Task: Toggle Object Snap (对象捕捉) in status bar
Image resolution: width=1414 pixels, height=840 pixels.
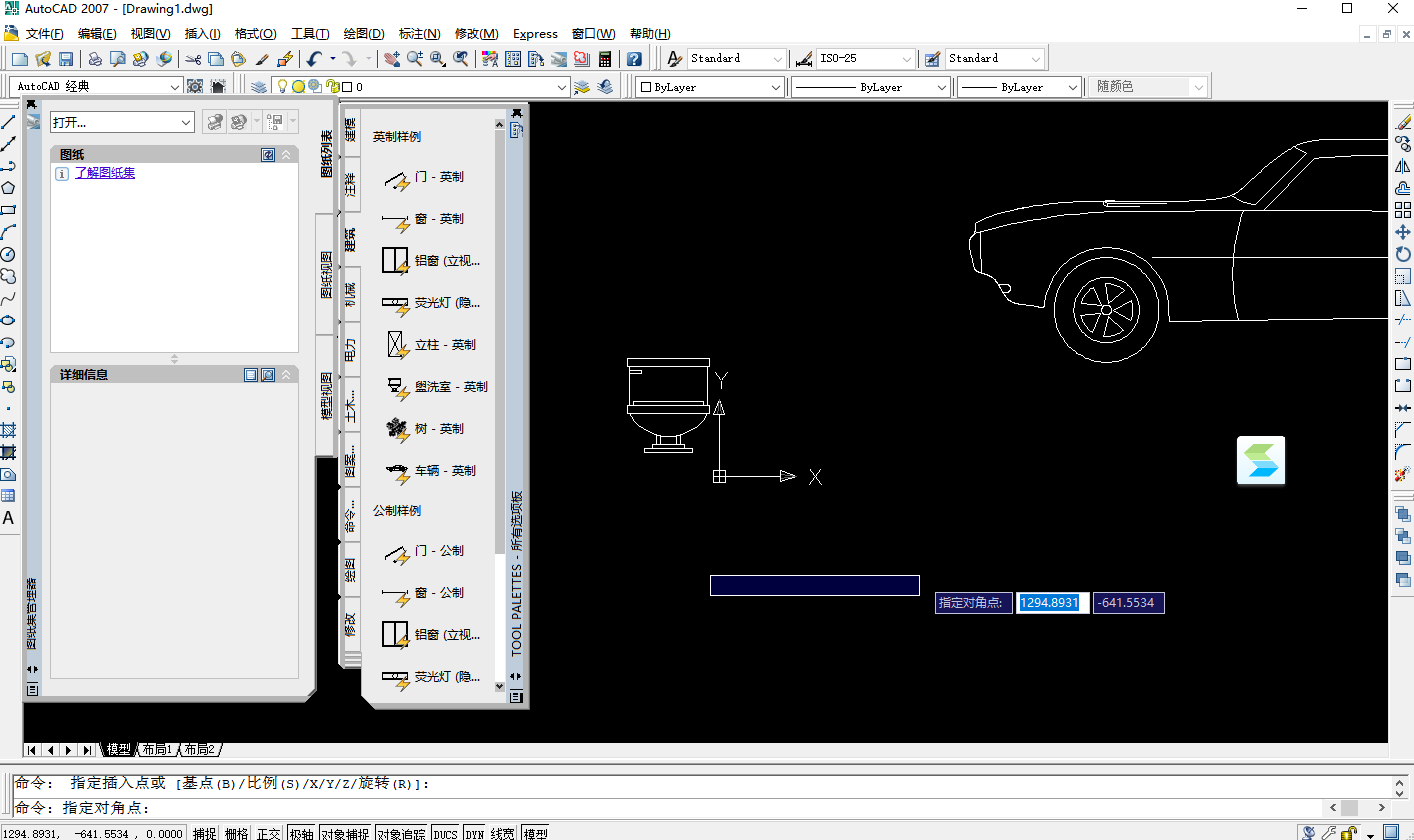Action: pyautogui.click(x=345, y=833)
